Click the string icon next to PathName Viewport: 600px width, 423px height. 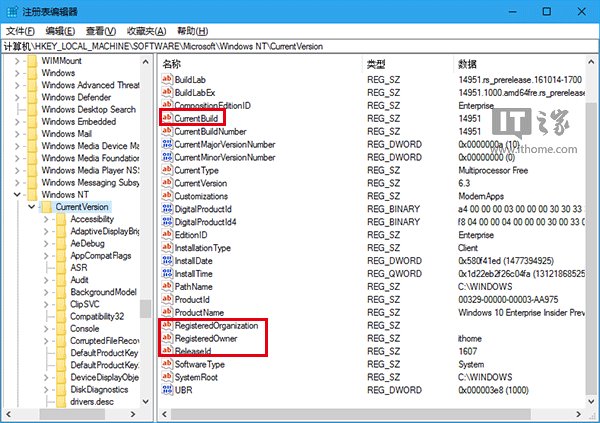pos(167,286)
